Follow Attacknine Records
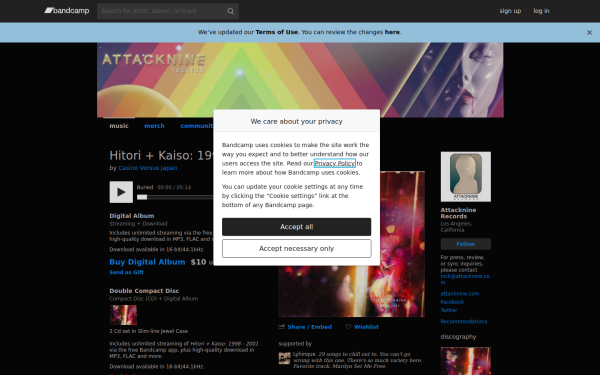Image resolution: width=600 pixels, height=375 pixels. 465,244
